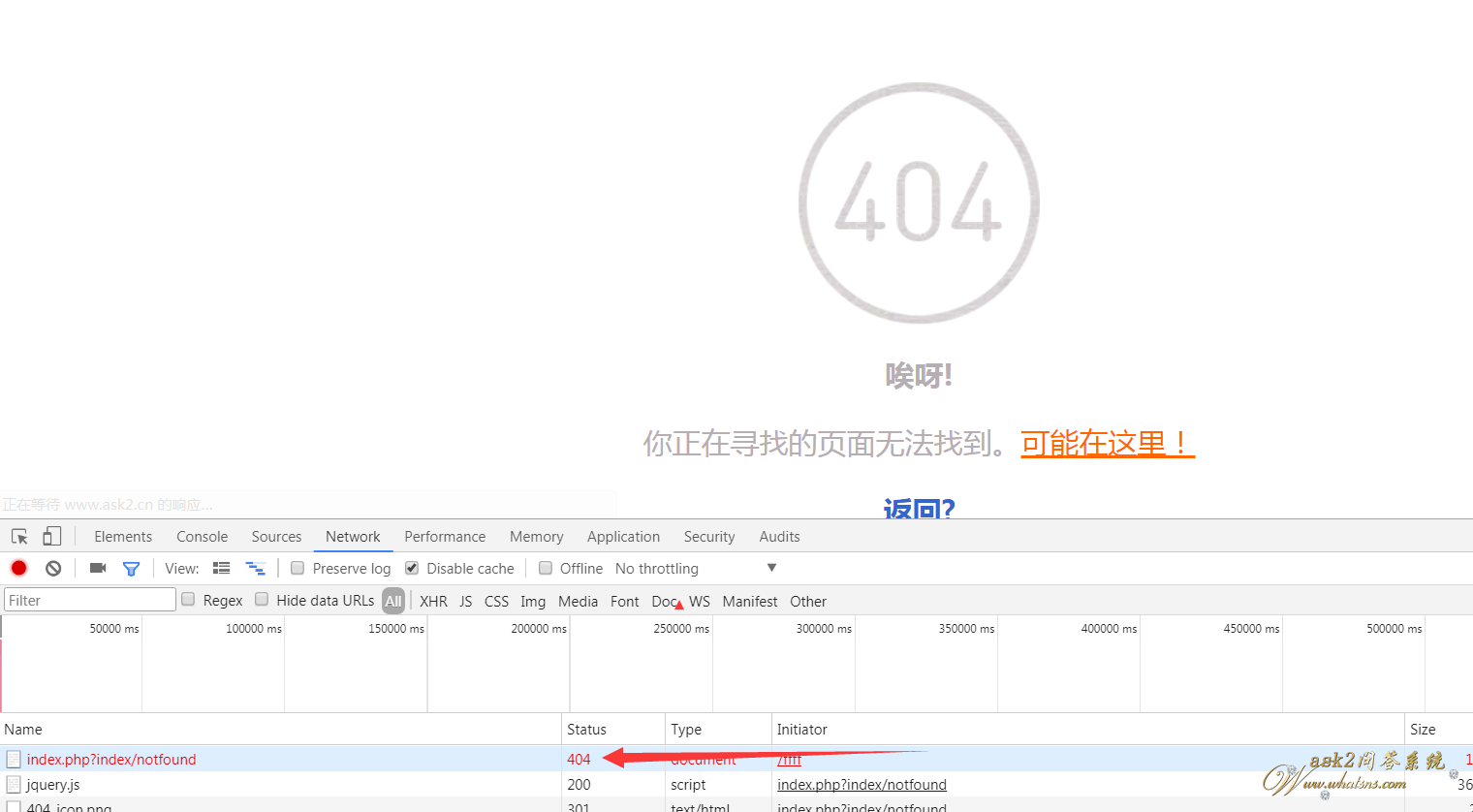Switch to the Sources tab

click(x=276, y=537)
